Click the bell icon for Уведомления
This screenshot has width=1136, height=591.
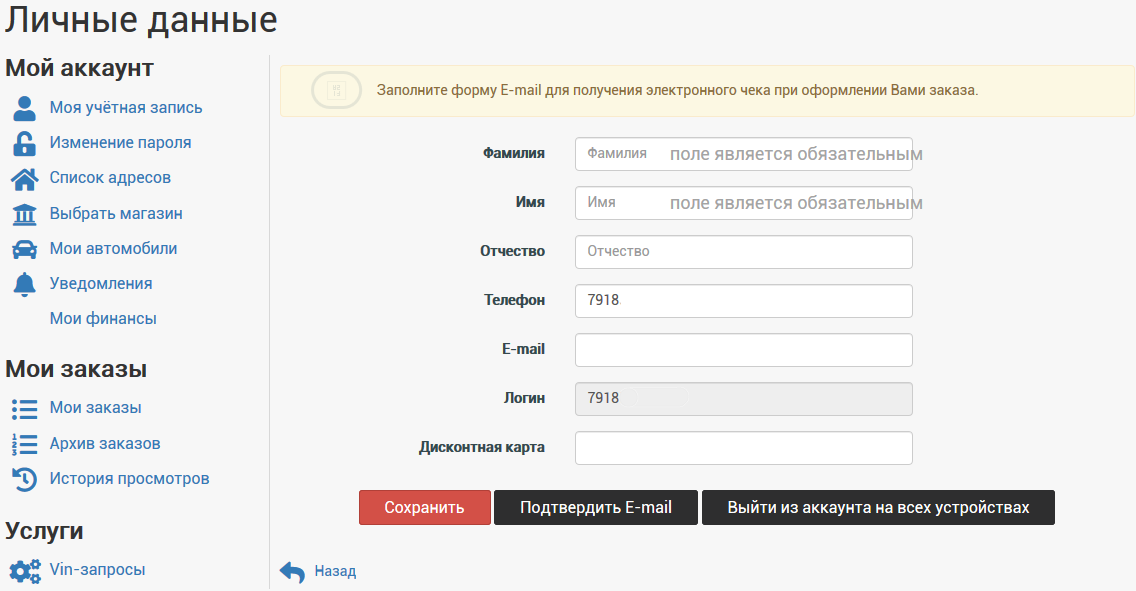(24, 284)
